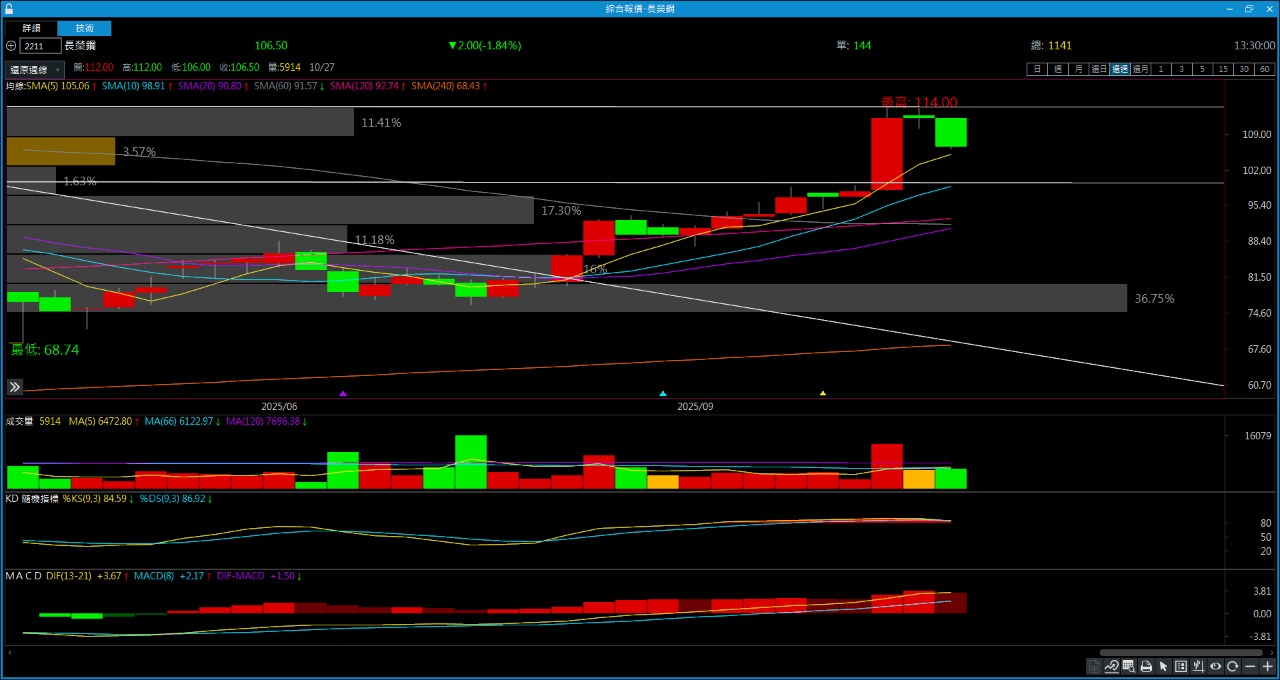Toggle the window lock icon at top-left

point(9,8)
